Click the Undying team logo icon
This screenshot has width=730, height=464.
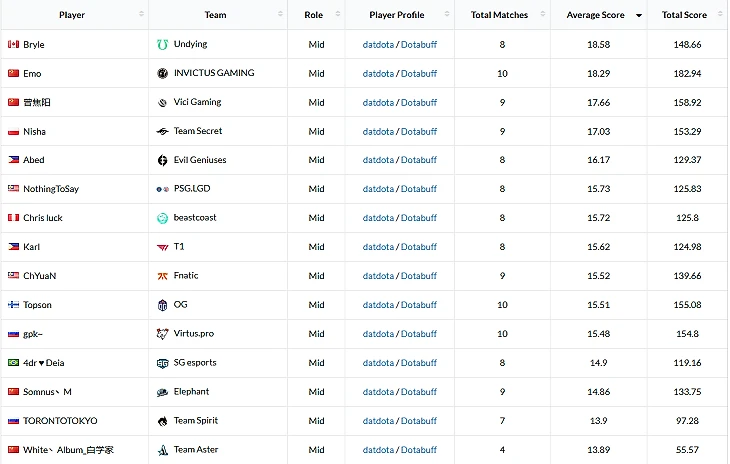[x=163, y=45]
